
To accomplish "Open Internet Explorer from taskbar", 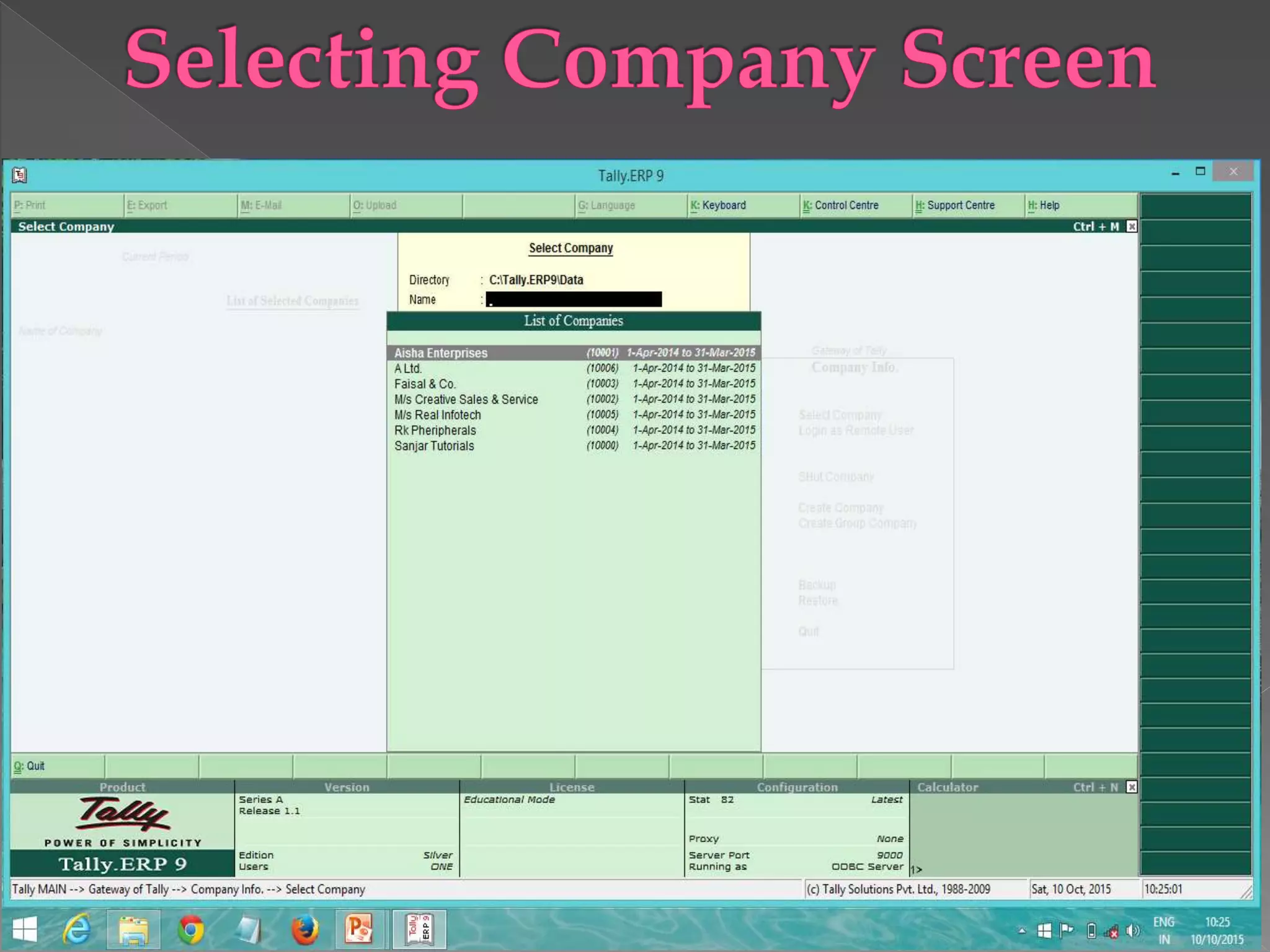I will [x=77, y=930].
